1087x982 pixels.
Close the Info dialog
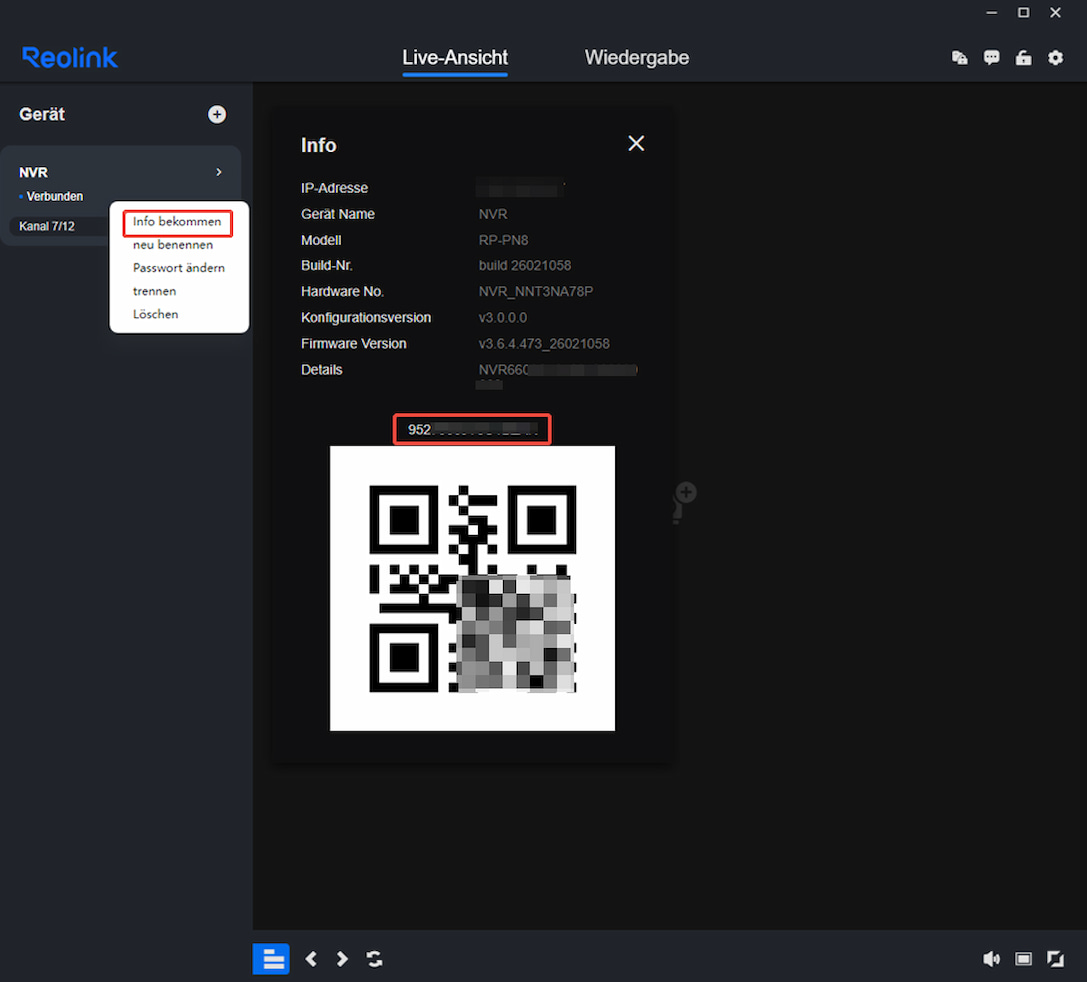point(636,143)
